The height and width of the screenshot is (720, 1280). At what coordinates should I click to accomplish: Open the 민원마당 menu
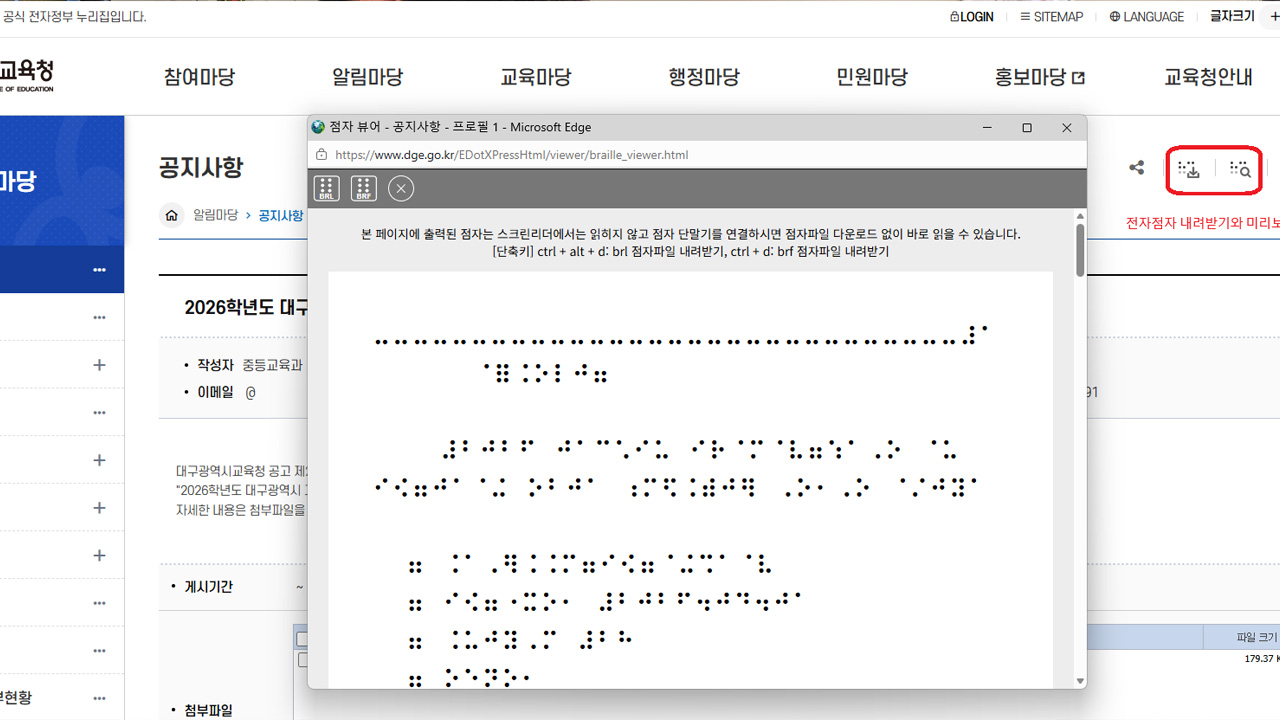(872, 77)
